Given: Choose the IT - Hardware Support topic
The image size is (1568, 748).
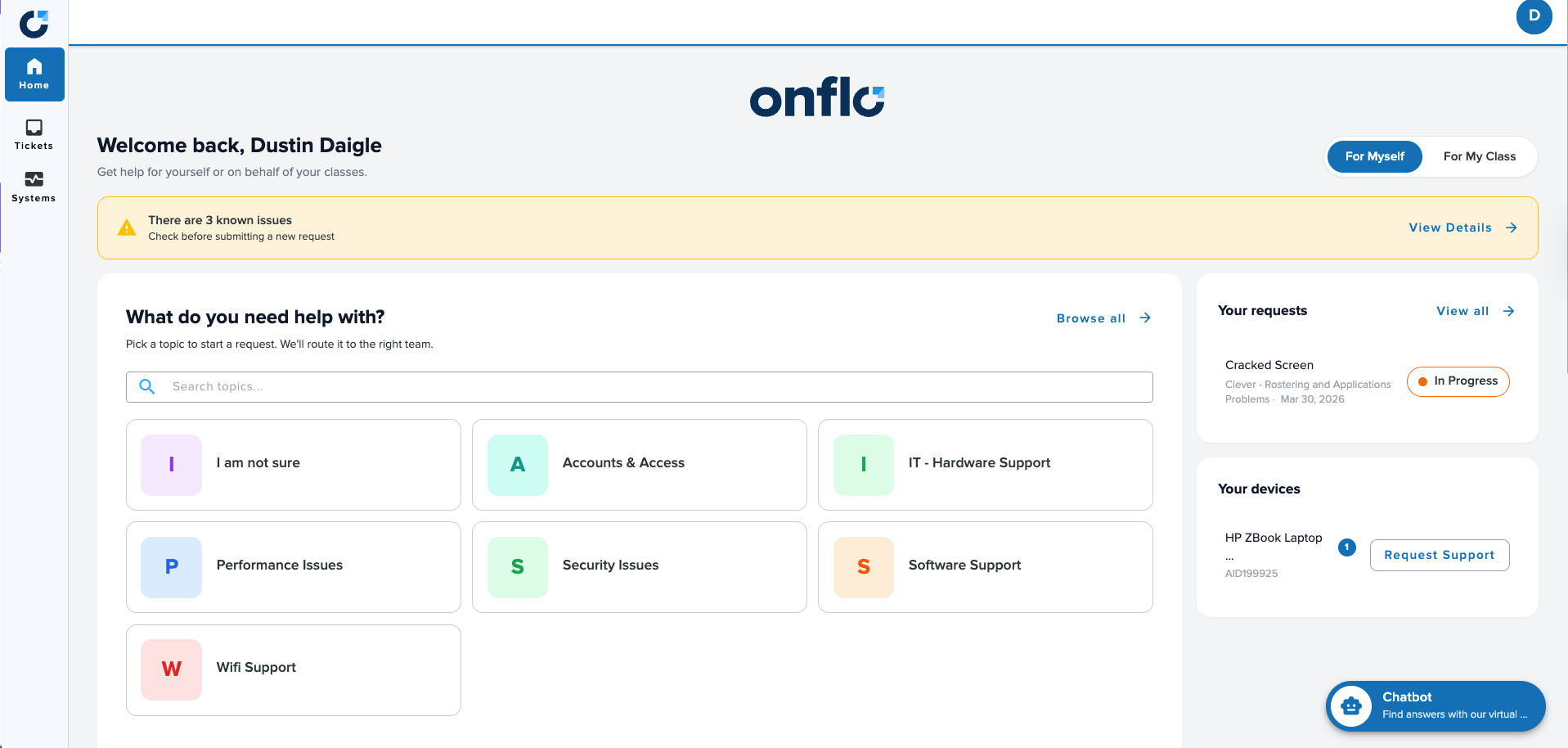Looking at the screenshot, I should (x=986, y=465).
